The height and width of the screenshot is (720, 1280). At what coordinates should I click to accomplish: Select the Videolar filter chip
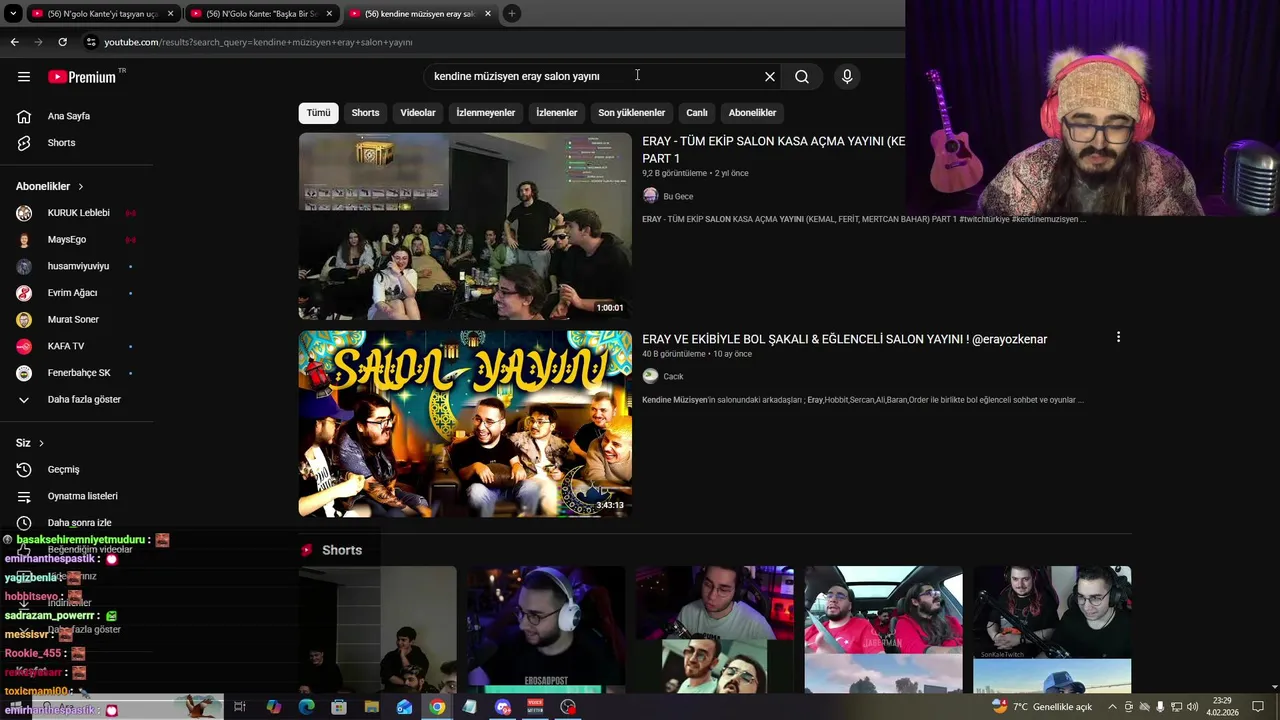418,113
